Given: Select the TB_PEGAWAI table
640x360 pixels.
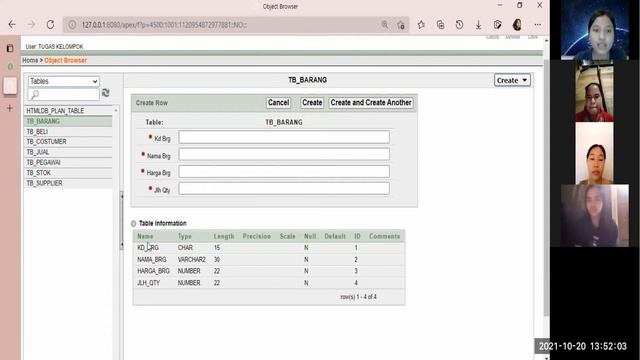Looking at the screenshot, I should coord(68,162).
